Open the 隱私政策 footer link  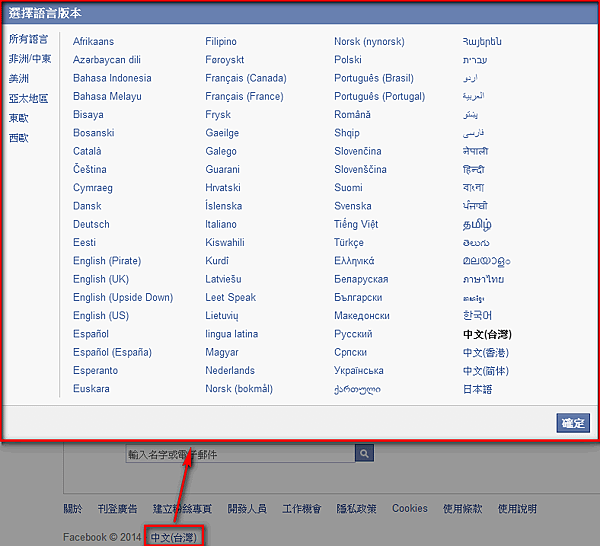(356, 509)
